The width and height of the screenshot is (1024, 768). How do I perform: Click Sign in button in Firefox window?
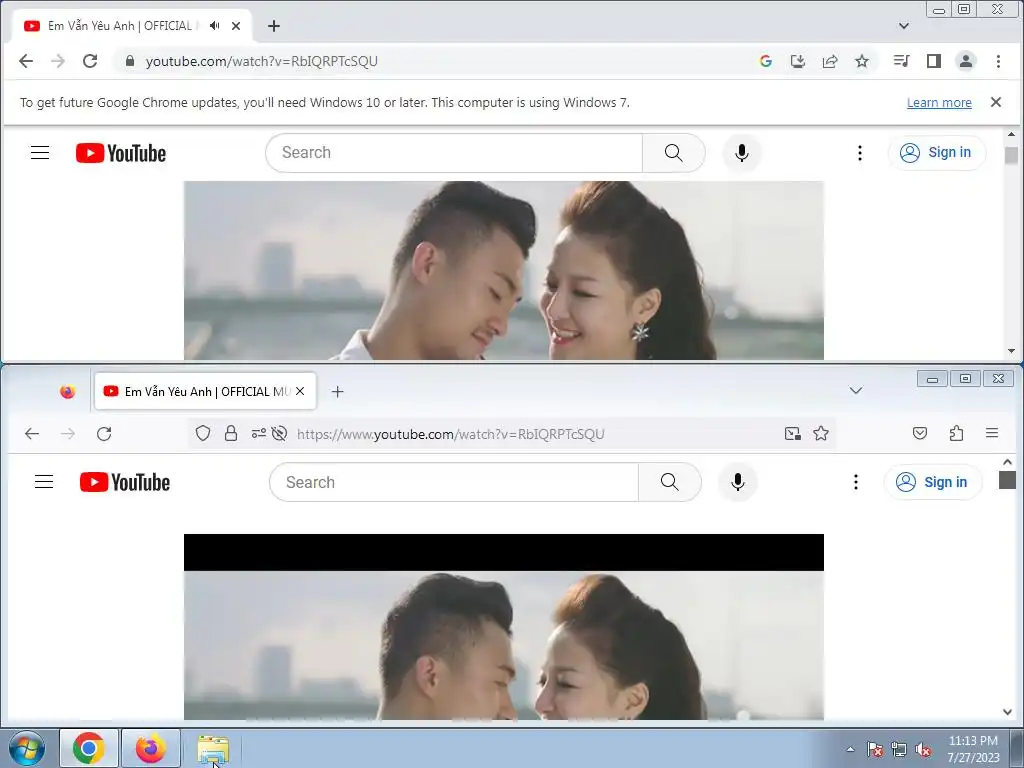(x=933, y=482)
